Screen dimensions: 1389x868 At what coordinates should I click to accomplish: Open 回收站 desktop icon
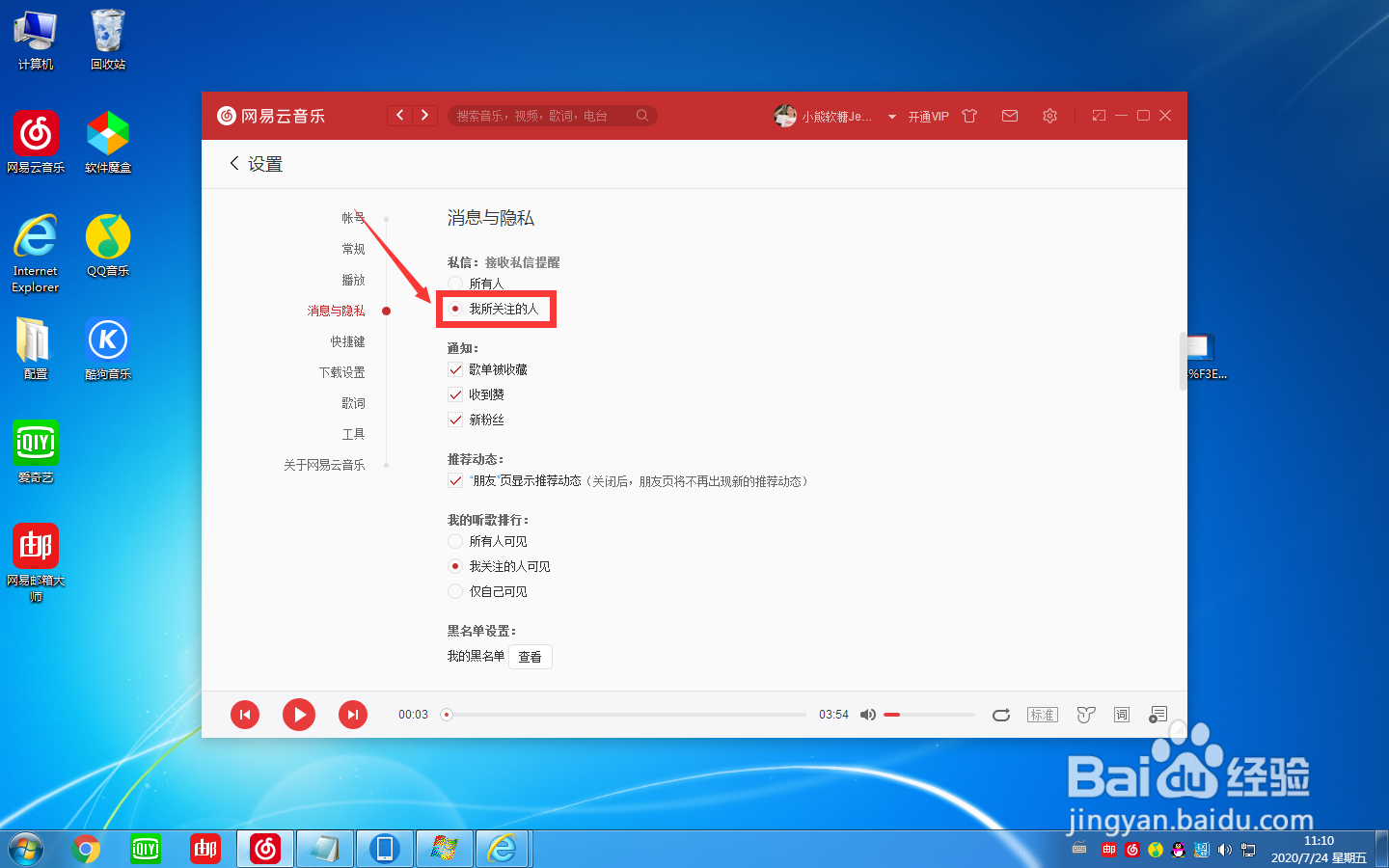coord(108,41)
